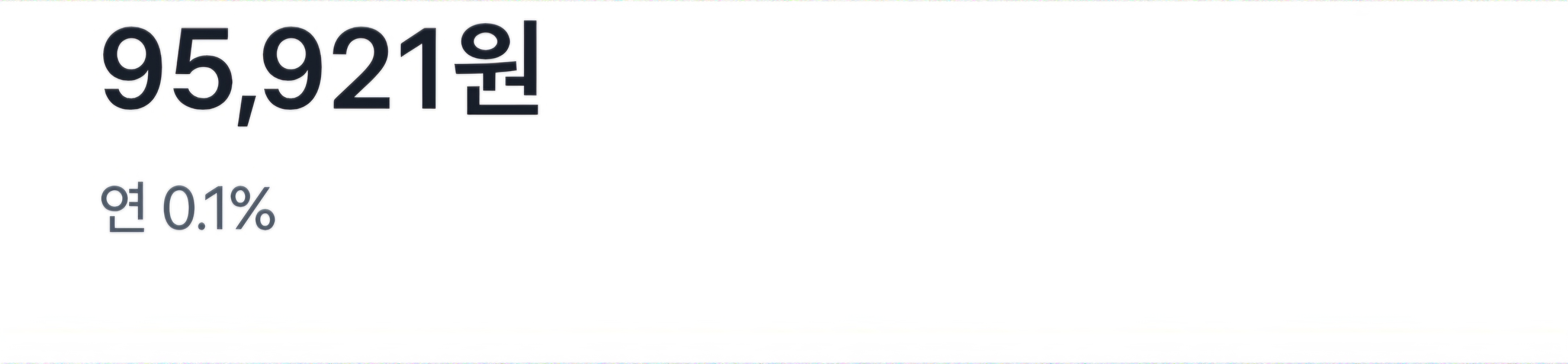This screenshot has width=1568, height=364.
Task: Open the annual interest rate detail 0.1%
Action: tap(219, 209)
